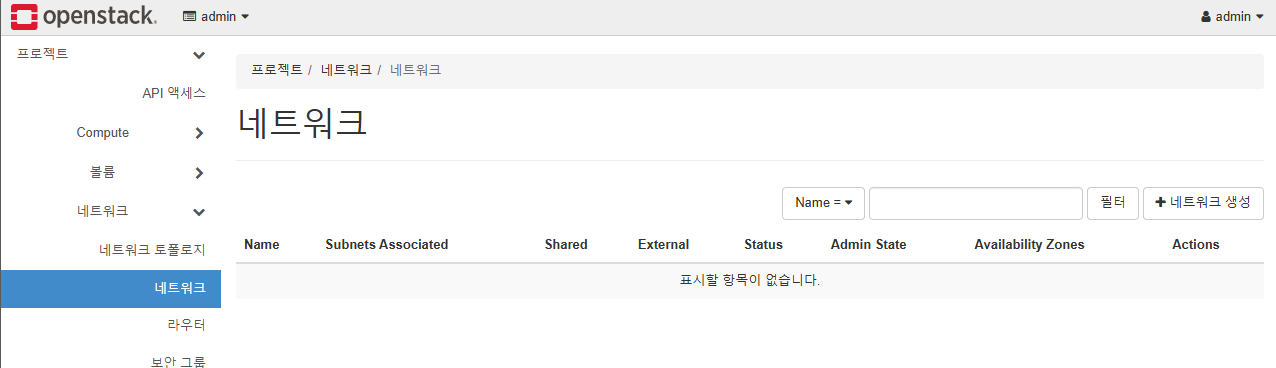Screen dimensions: 1276x368
Task: Click the Admin State column header
Action: (x=868, y=244)
